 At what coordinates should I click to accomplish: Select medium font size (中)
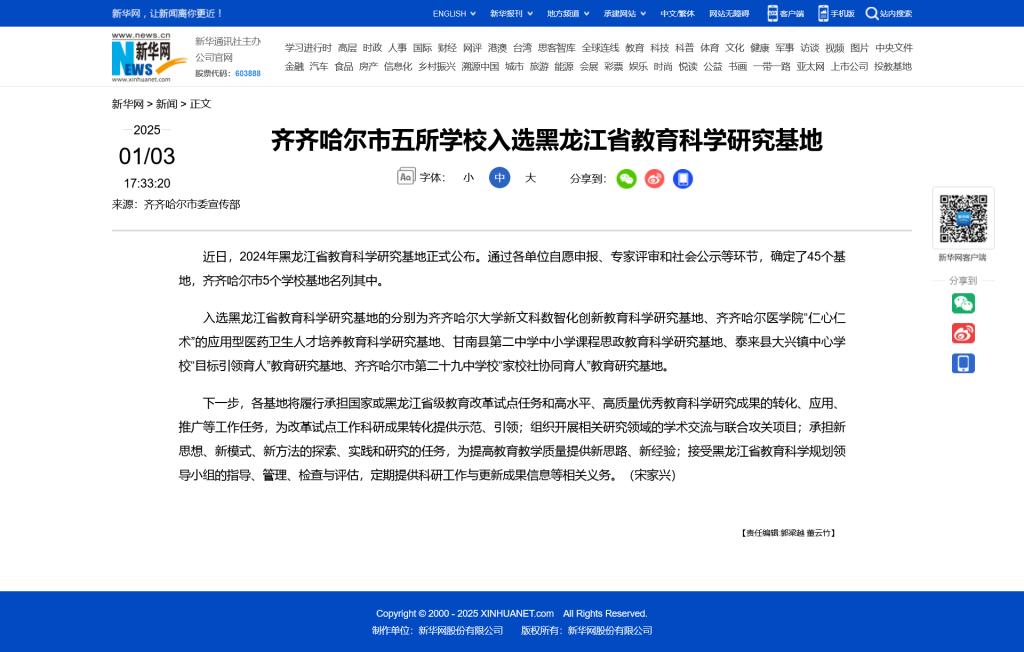[499, 178]
